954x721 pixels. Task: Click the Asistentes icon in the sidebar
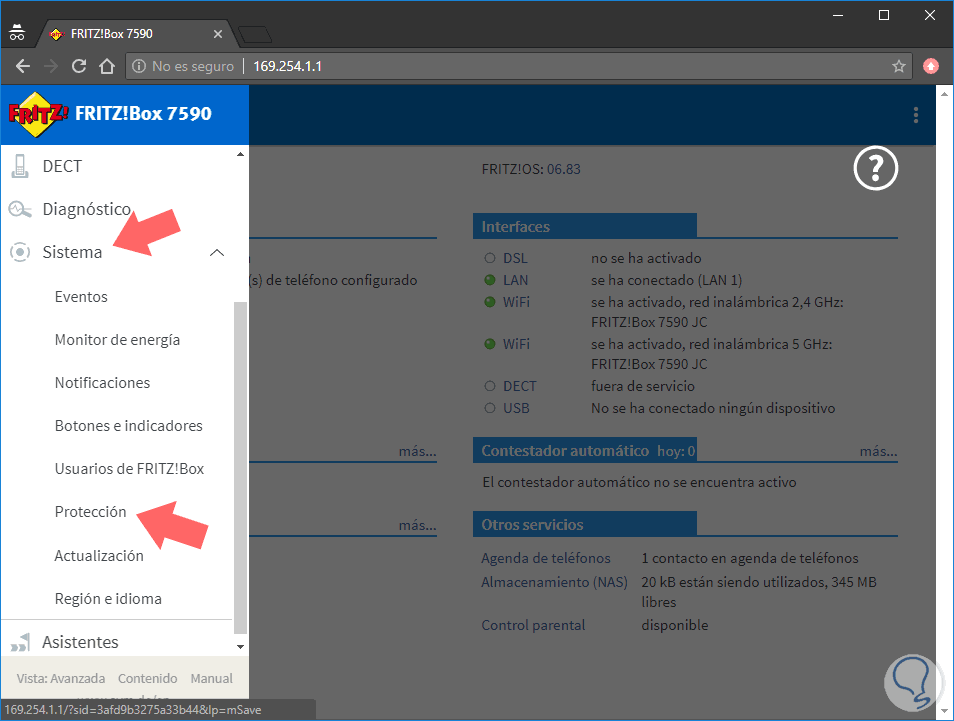[20, 642]
